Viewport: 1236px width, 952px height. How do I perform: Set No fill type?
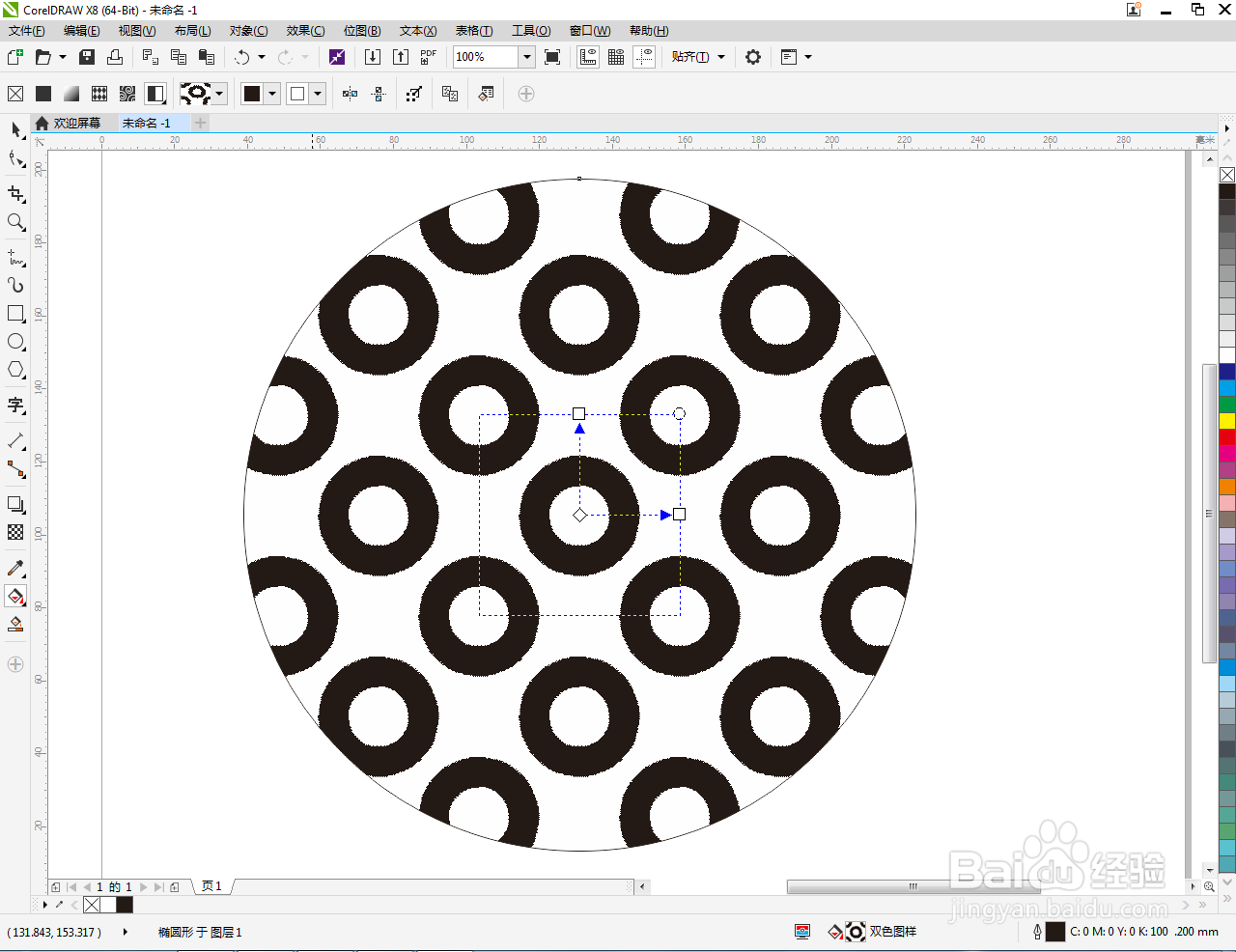(x=15, y=94)
